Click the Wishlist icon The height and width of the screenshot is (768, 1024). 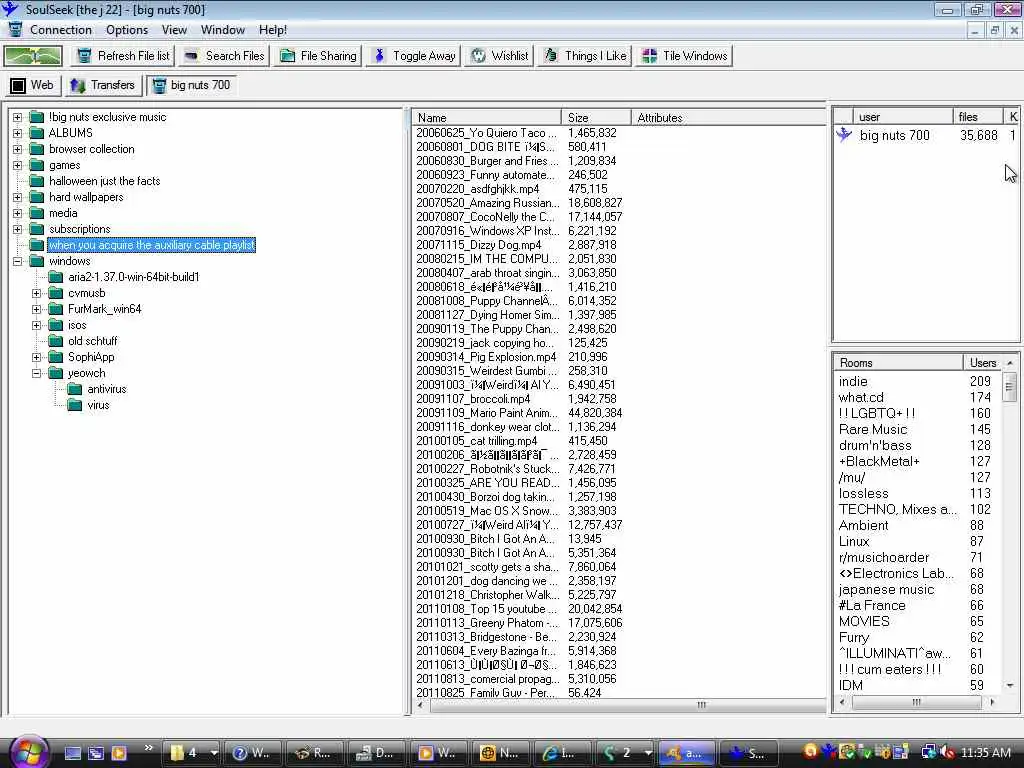pos(479,56)
